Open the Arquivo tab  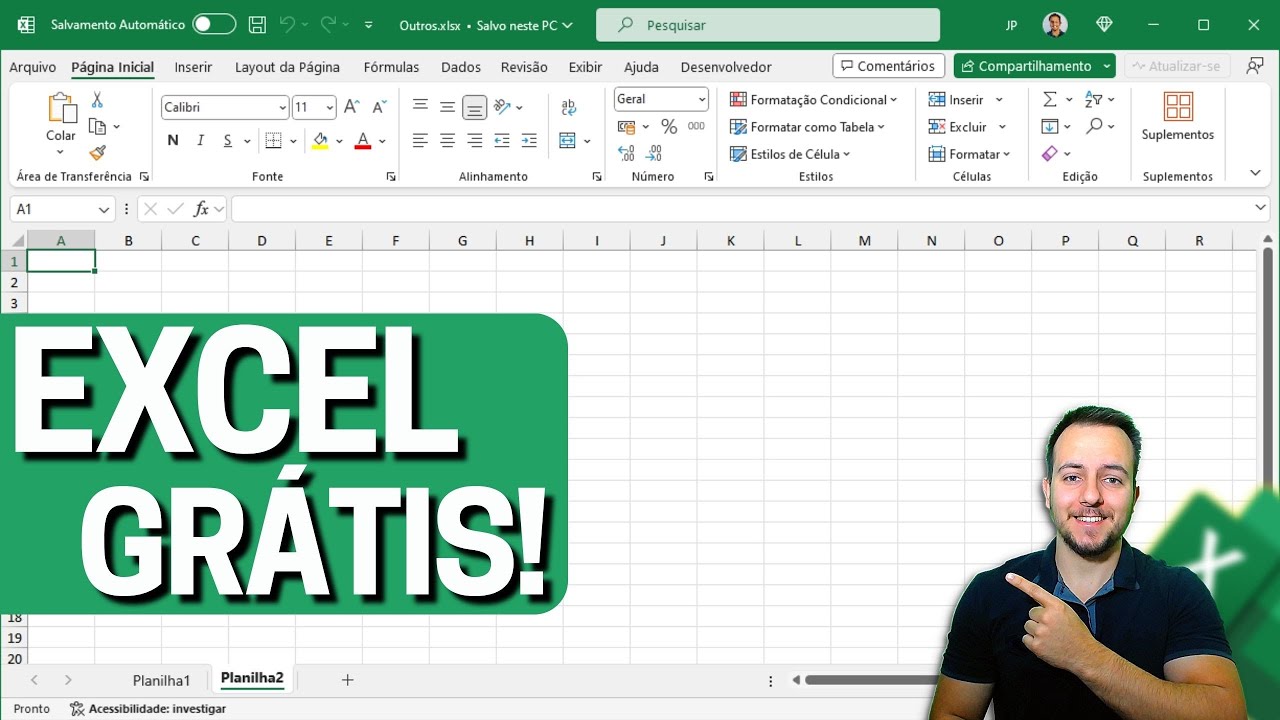[x=33, y=67]
